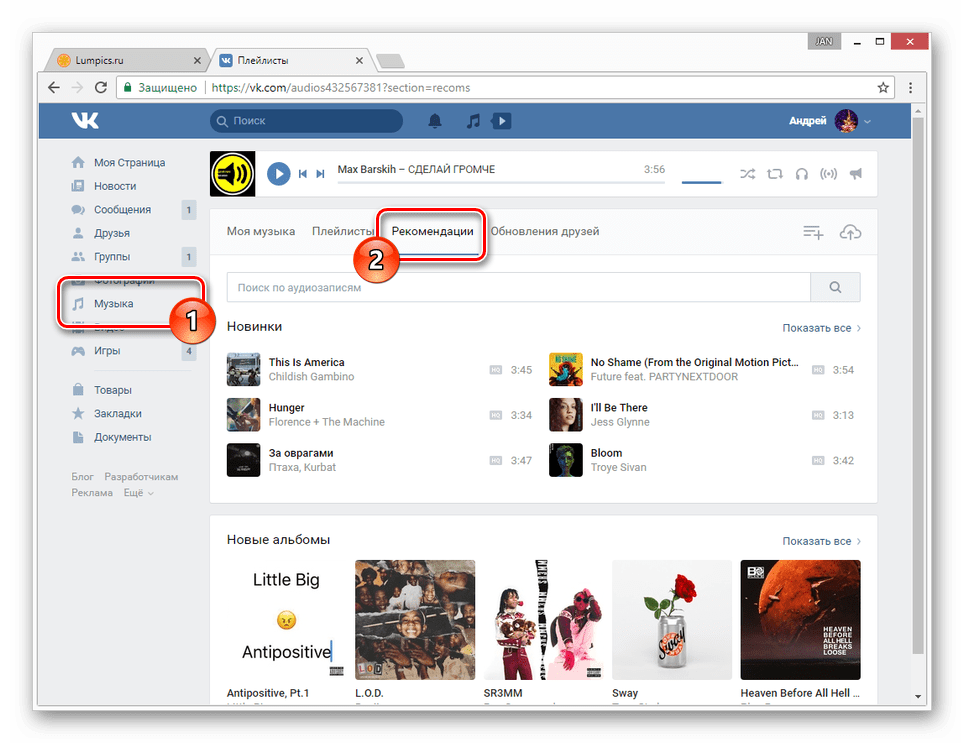This screenshot has height=743, width=964.
Task: Click the current track cover in player
Action: point(232,174)
